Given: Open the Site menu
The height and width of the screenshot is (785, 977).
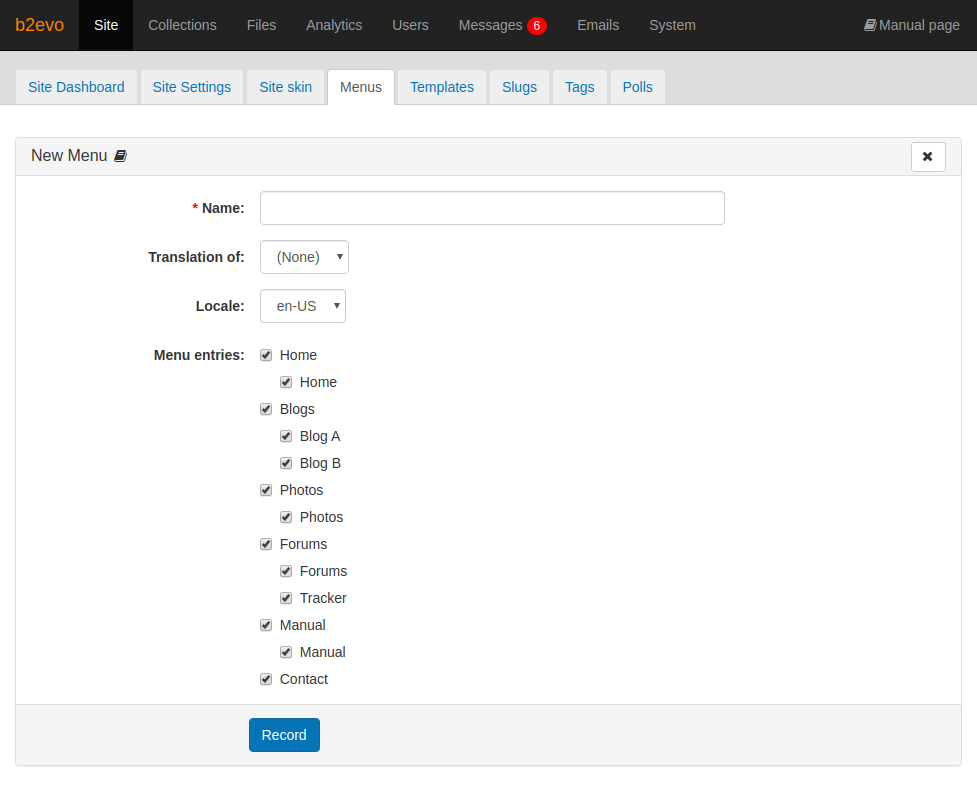Looking at the screenshot, I should (x=106, y=25).
